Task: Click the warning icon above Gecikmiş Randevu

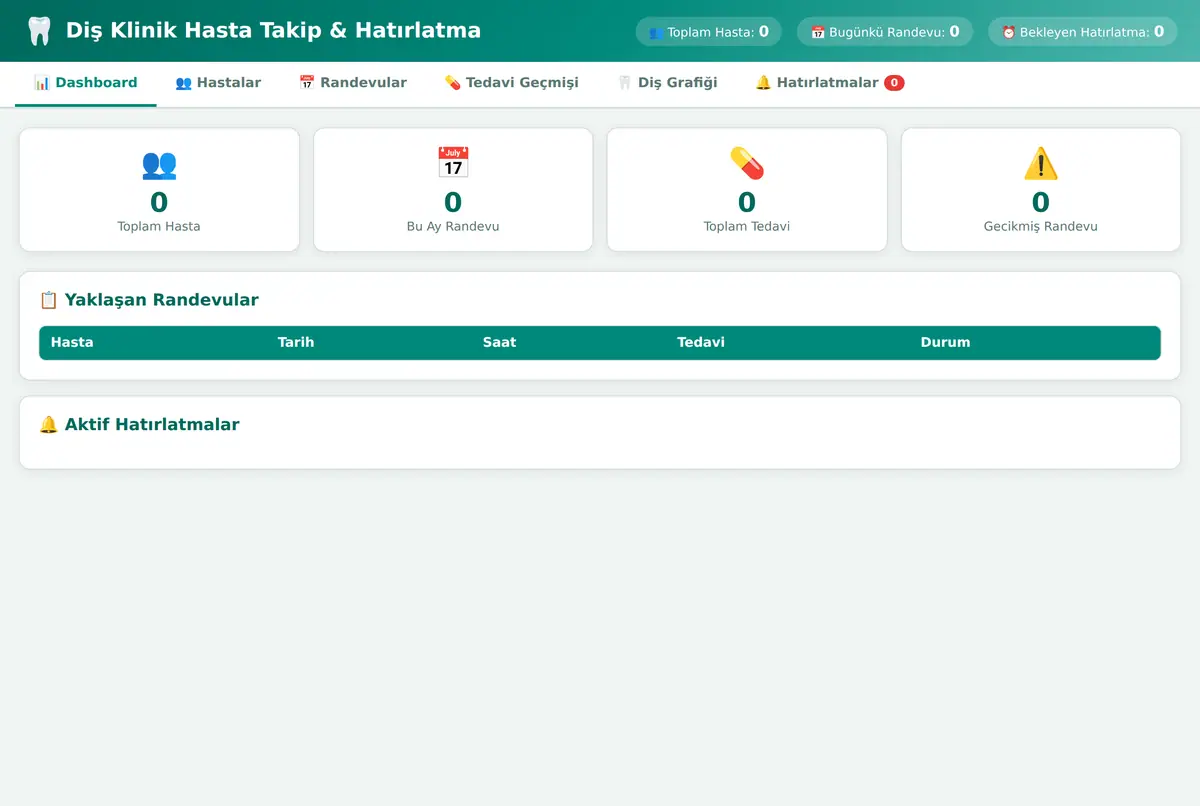Action: tap(1041, 163)
